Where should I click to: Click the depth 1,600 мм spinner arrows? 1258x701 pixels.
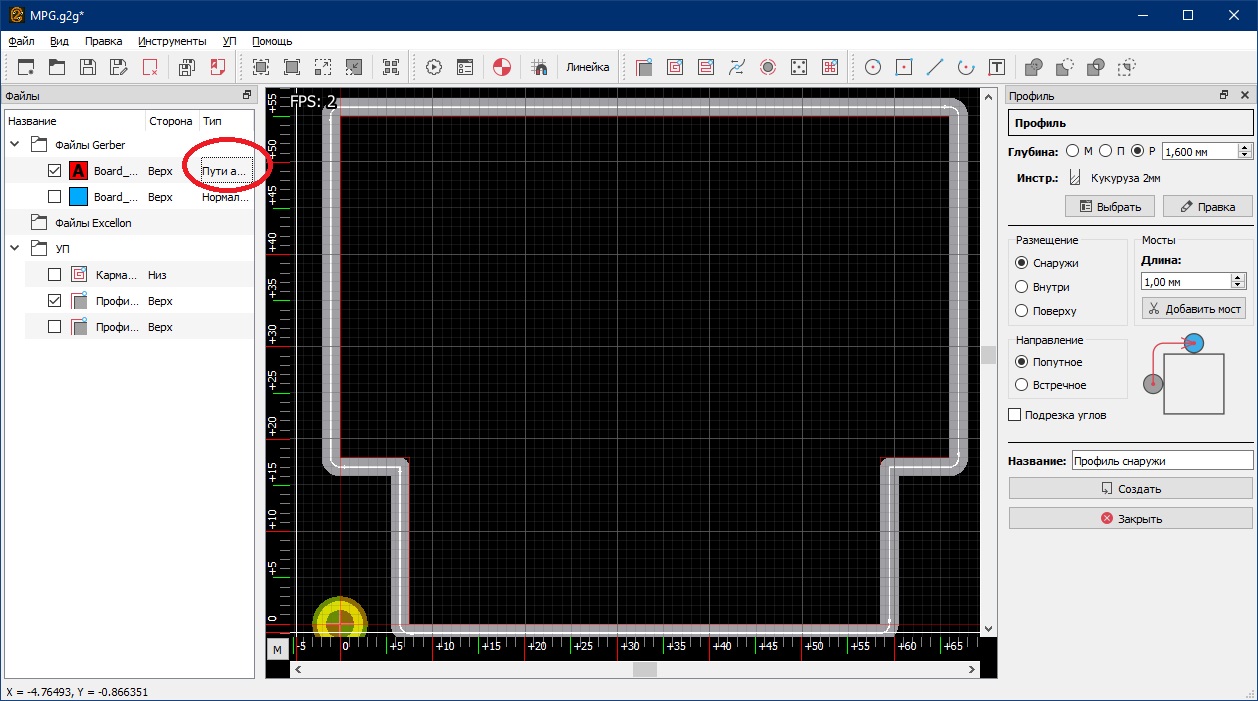click(x=1245, y=151)
